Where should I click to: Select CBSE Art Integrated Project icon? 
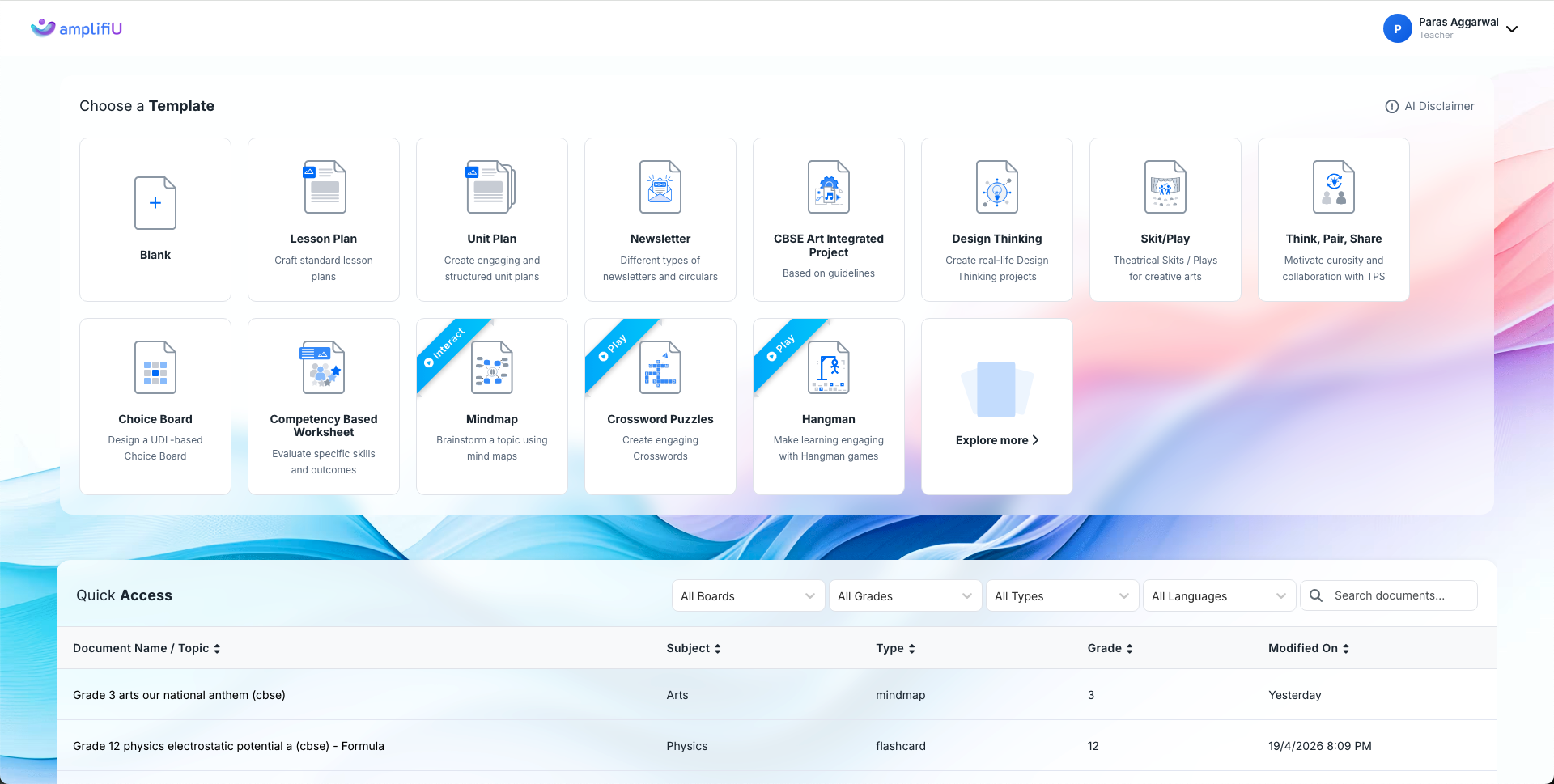click(x=829, y=187)
